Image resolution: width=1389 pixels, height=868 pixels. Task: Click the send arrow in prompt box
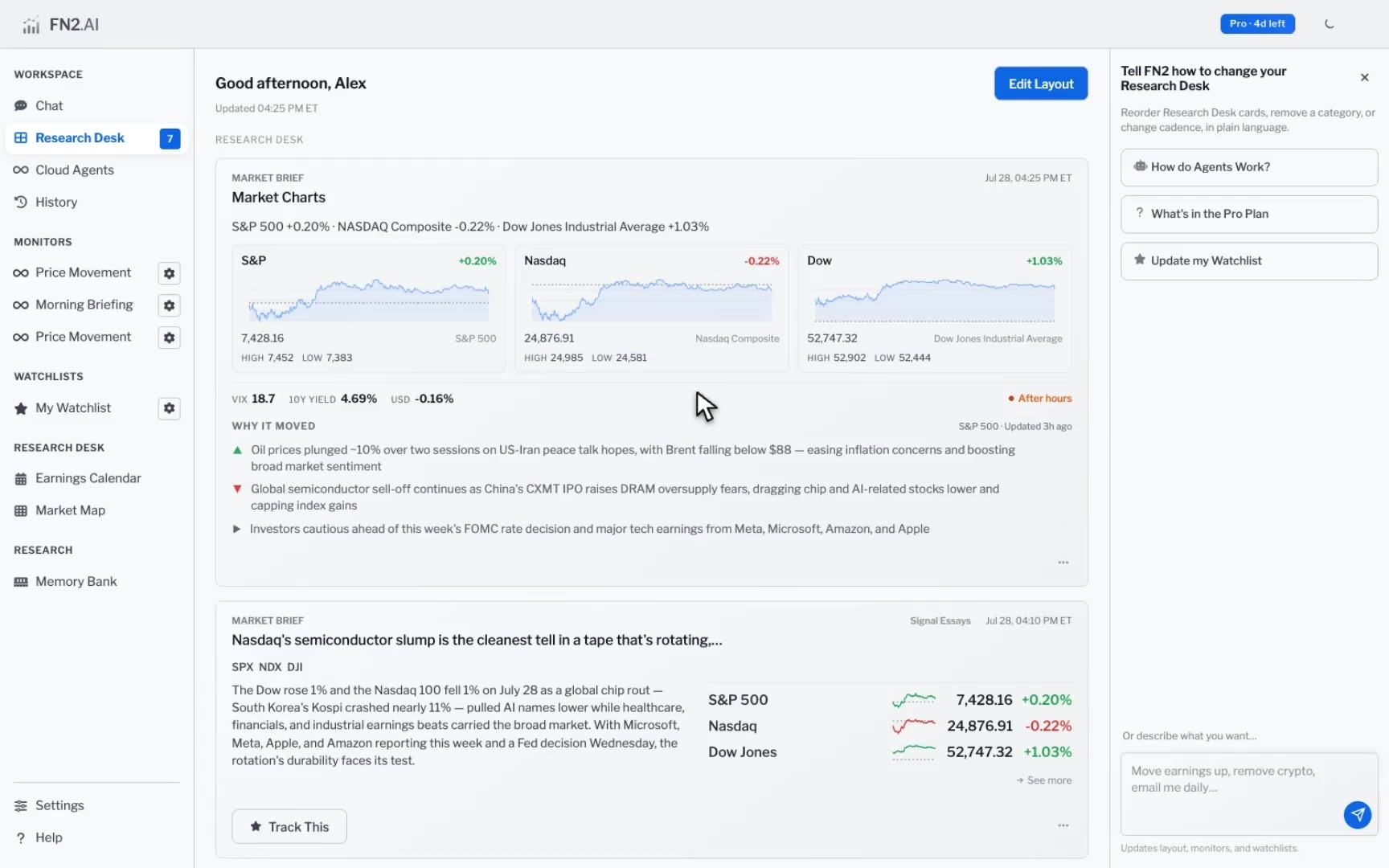click(1357, 815)
